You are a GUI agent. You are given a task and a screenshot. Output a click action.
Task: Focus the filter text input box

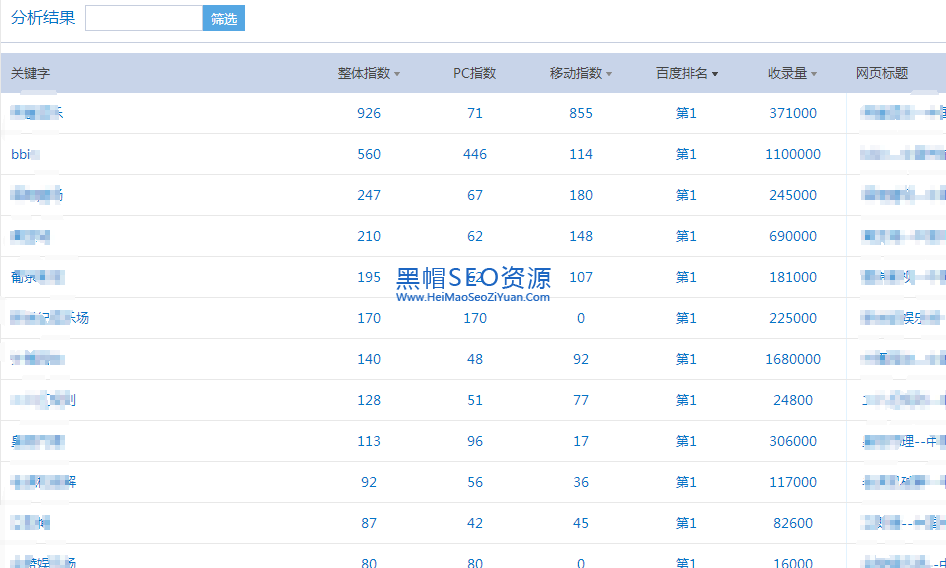[144, 18]
